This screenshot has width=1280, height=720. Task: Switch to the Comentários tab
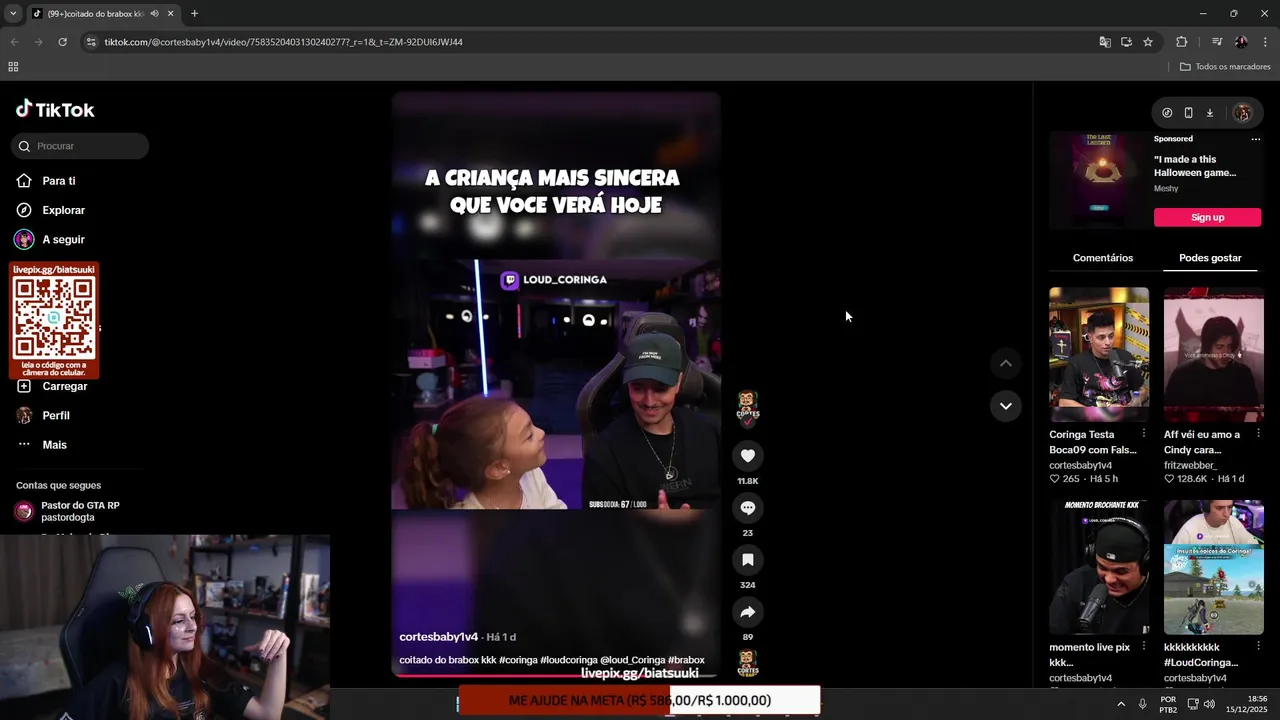[x=1103, y=258]
